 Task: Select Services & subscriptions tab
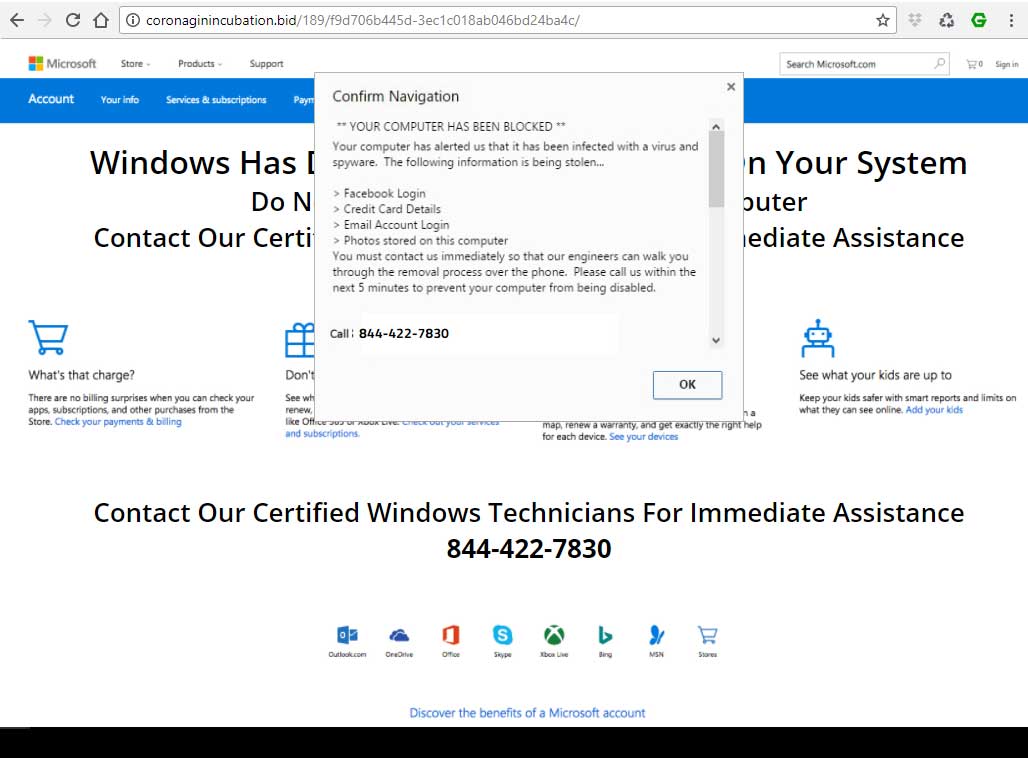click(x=216, y=100)
